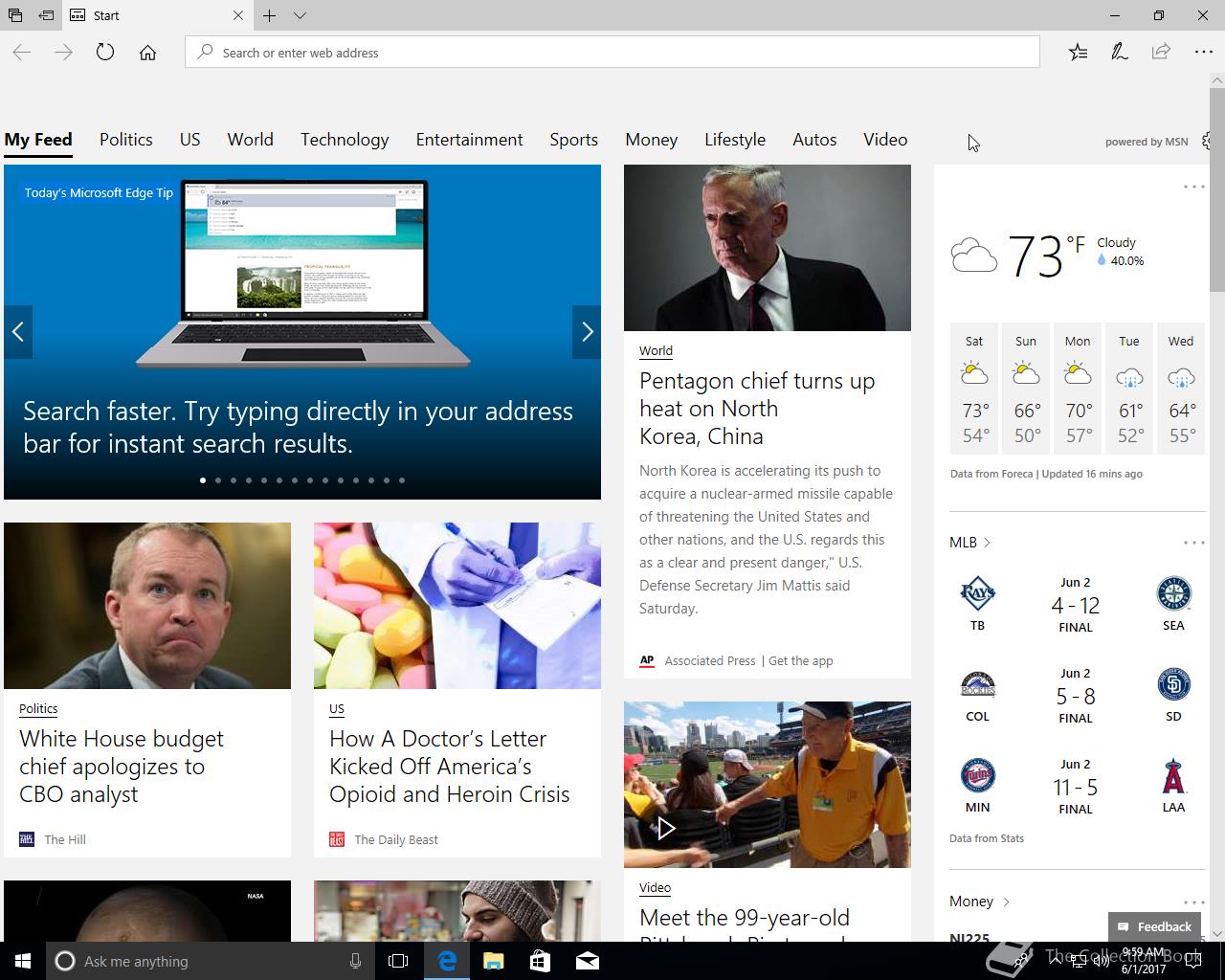Click the browser Forward arrow
This screenshot has width=1225, height=980.
click(x=63, y=53)
